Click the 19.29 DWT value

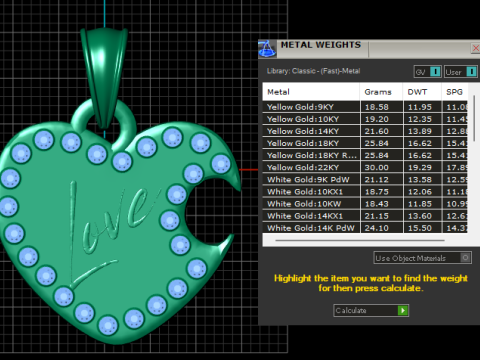click(420, 167)
